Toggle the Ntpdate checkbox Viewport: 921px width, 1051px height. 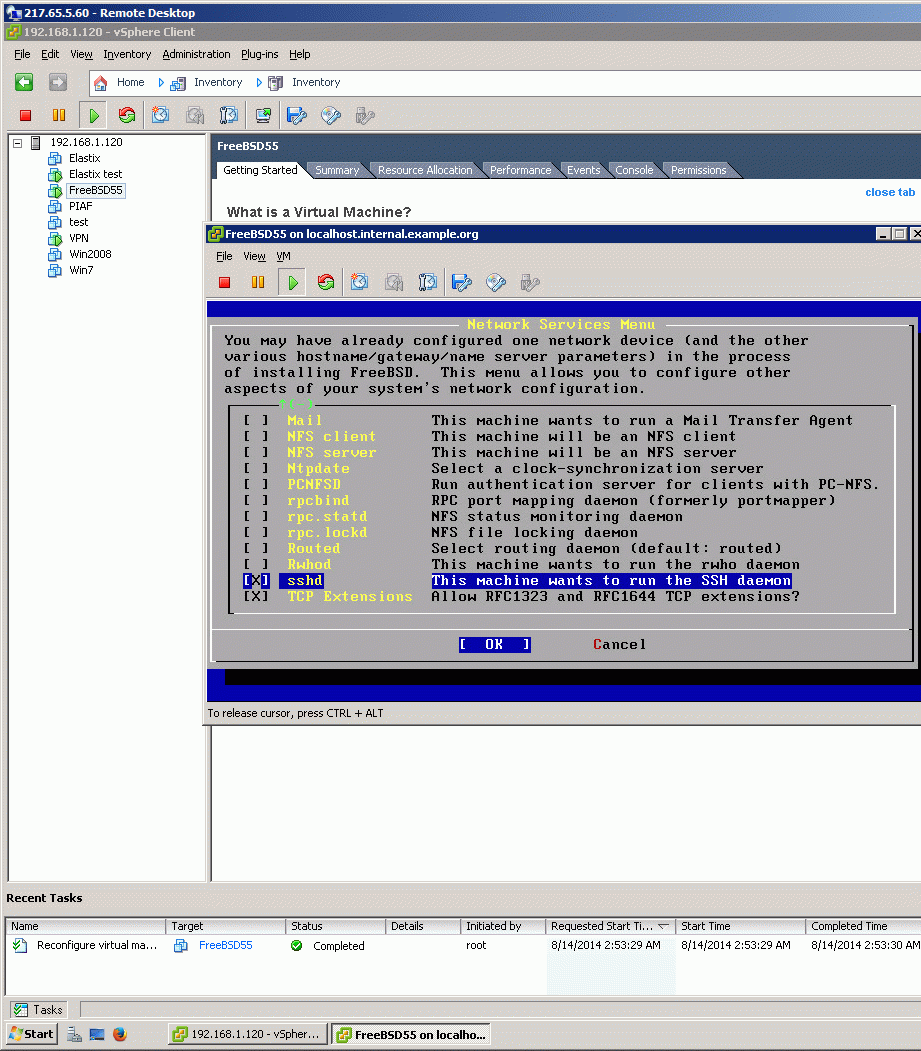click(256, 469)
